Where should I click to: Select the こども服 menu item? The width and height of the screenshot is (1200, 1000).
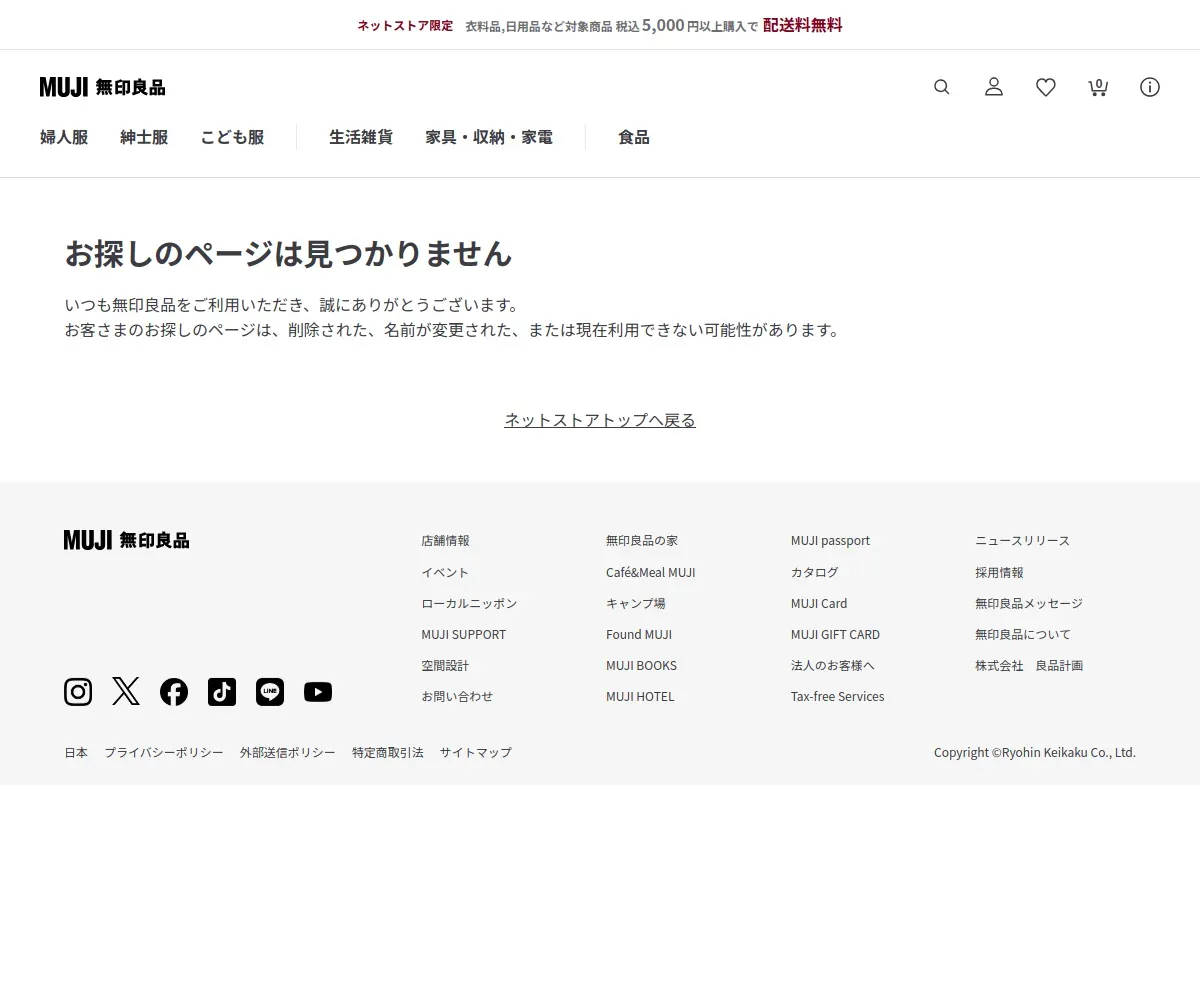tap(232, 137)
